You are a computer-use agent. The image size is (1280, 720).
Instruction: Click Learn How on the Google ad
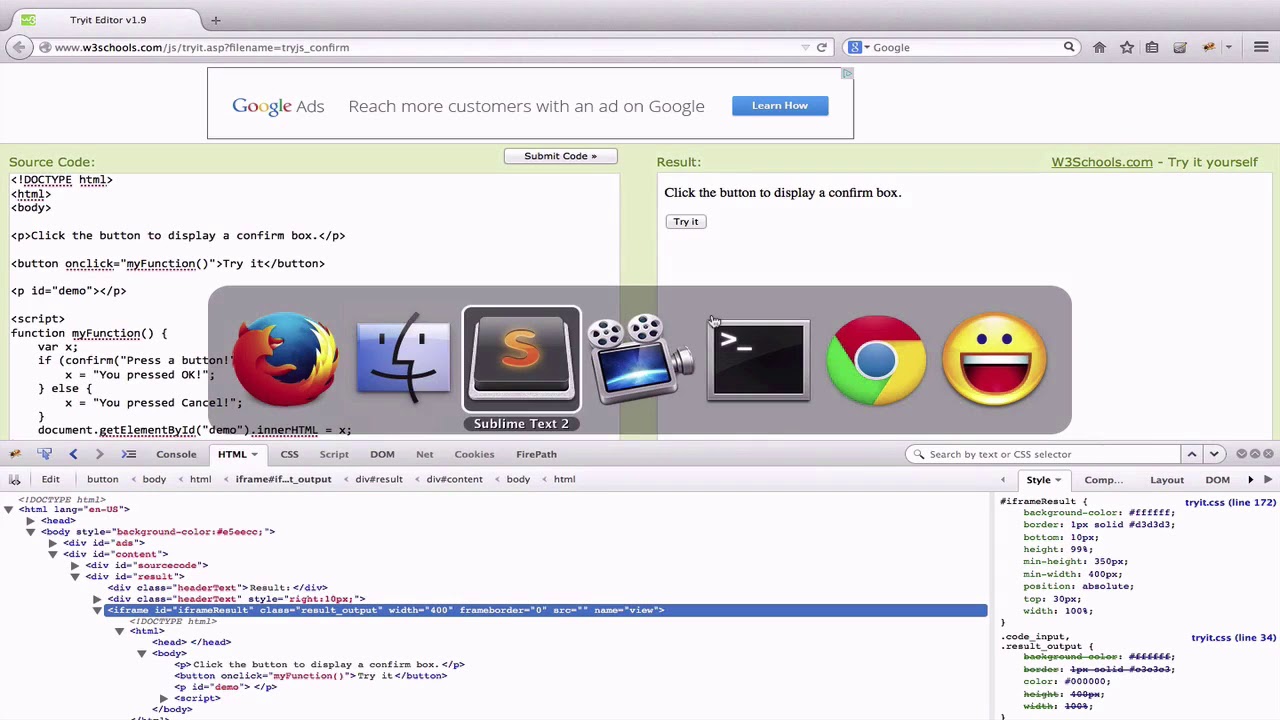(780, 105)
